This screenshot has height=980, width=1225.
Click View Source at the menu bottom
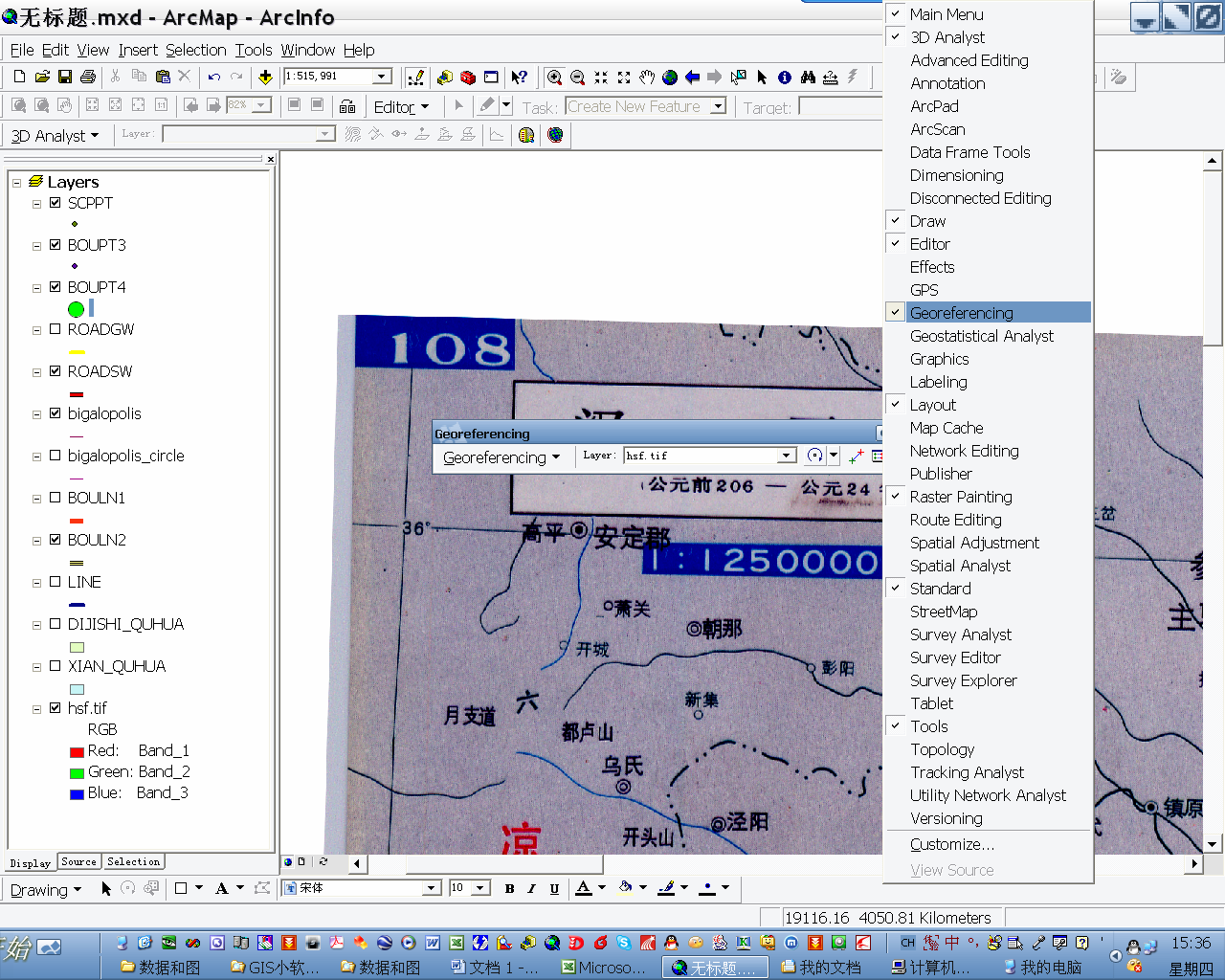pyautogui.click(x=951, y=869)
